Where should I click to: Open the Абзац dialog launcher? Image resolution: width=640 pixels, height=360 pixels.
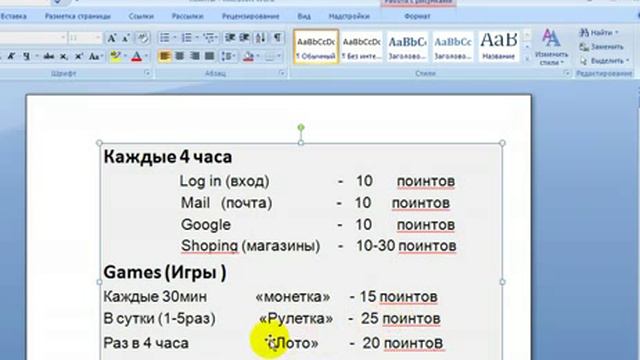pos(282,73)
